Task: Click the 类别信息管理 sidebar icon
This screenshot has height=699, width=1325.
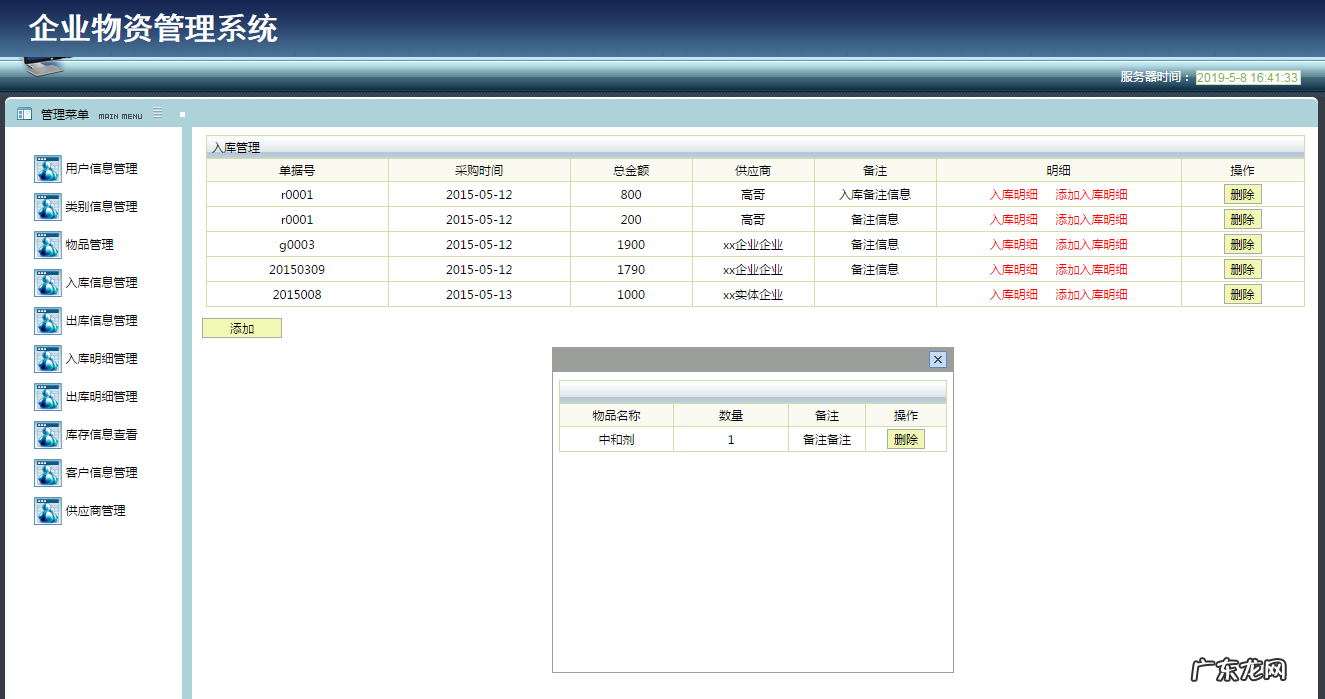Action: pos(47,207)
